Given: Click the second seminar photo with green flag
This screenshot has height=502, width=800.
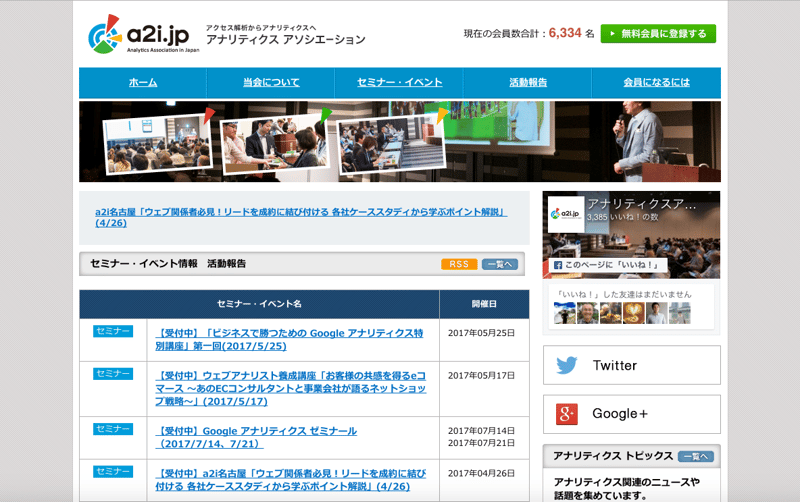Looking at the screenshot, I should click(274, 144).
